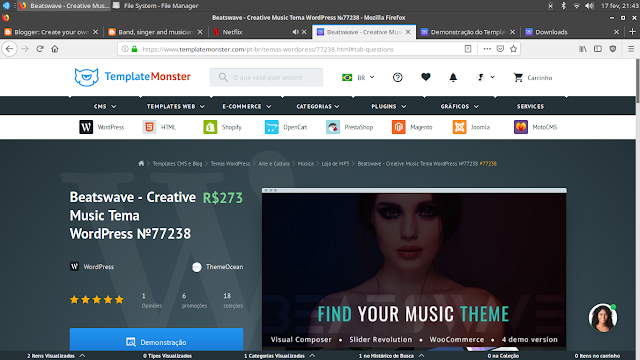Image resolution: width=640 pixels, height=360 pixels.
Task: Open the favorites heart icon
Action: [426, 77]
